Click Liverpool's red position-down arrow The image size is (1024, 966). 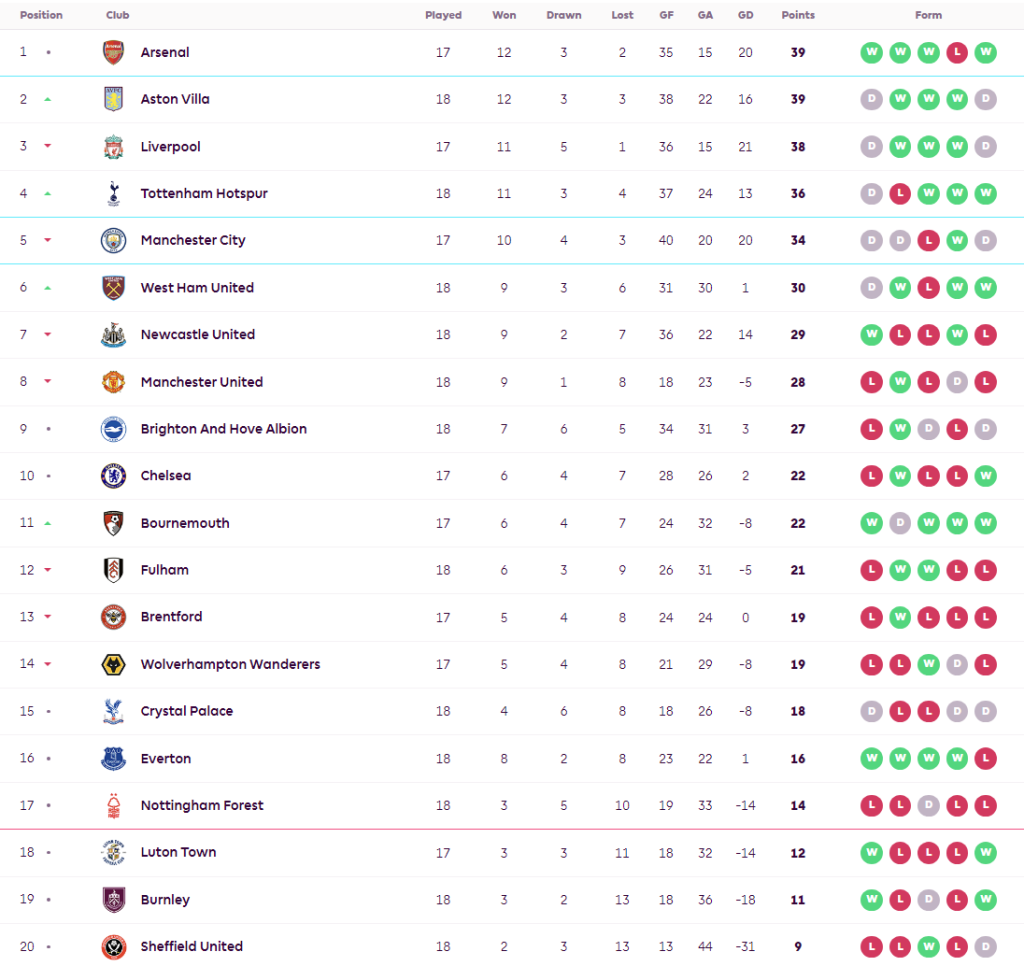[x=48, y=147]
